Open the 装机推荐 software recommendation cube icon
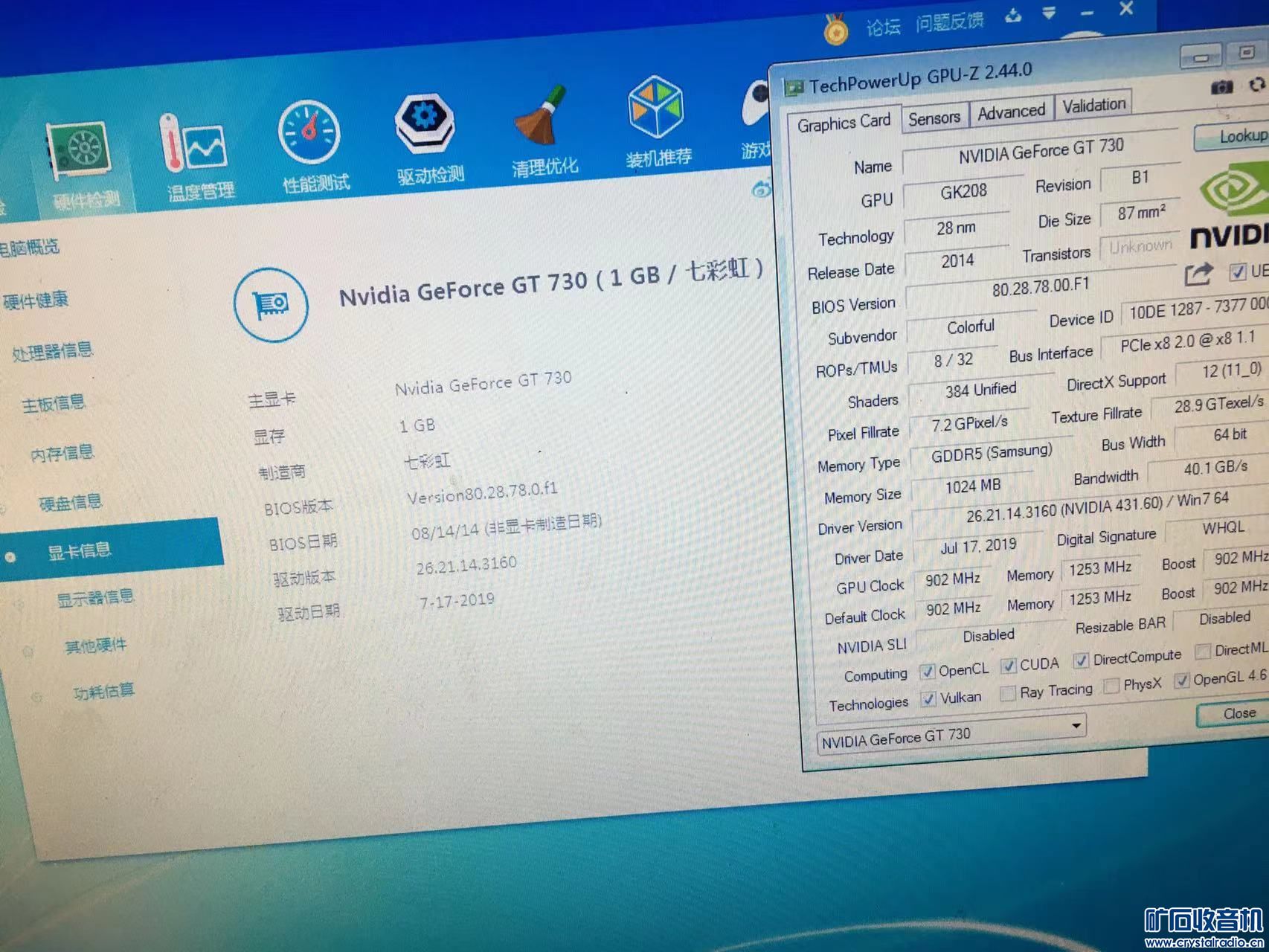The width and height of the screenshot is (1269, 952). (655, 106)
